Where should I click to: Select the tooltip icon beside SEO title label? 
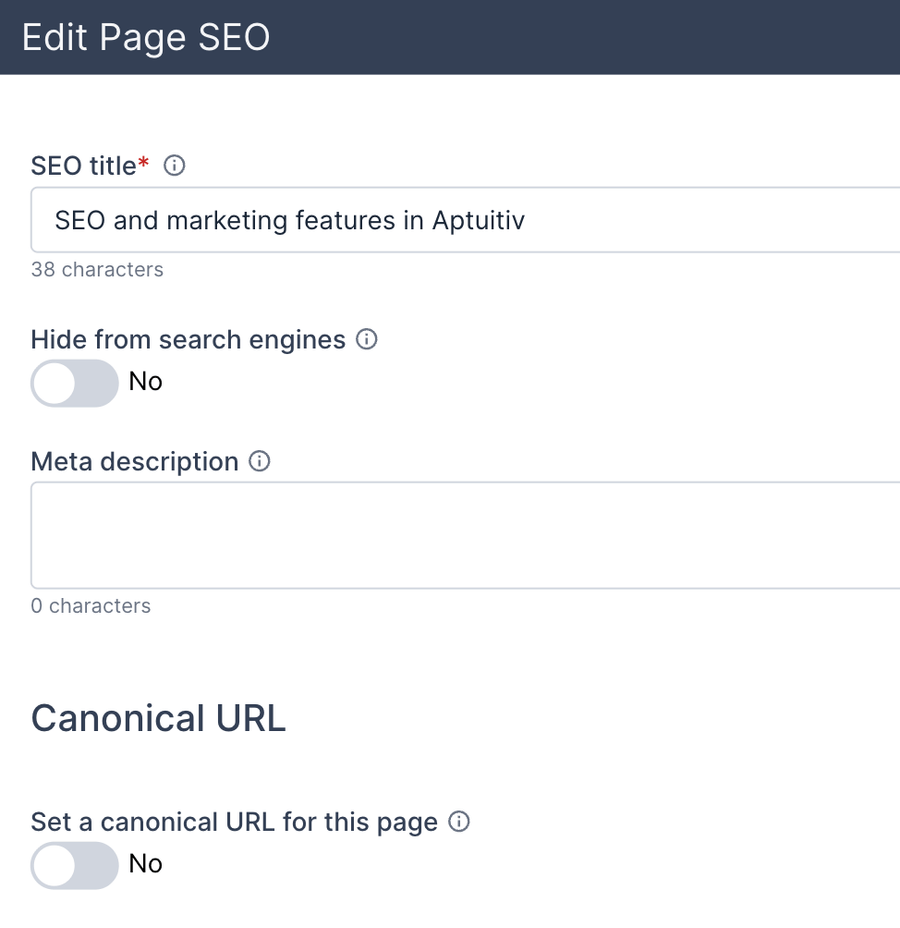click(x=174, y=165)
